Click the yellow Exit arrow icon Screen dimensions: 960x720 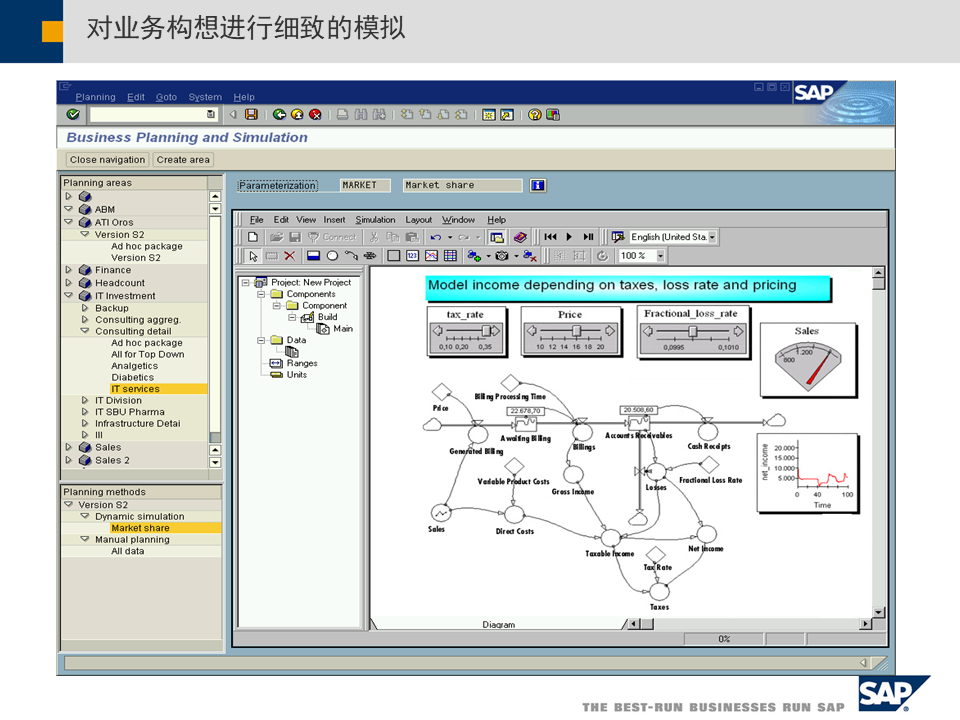(297, 114)
